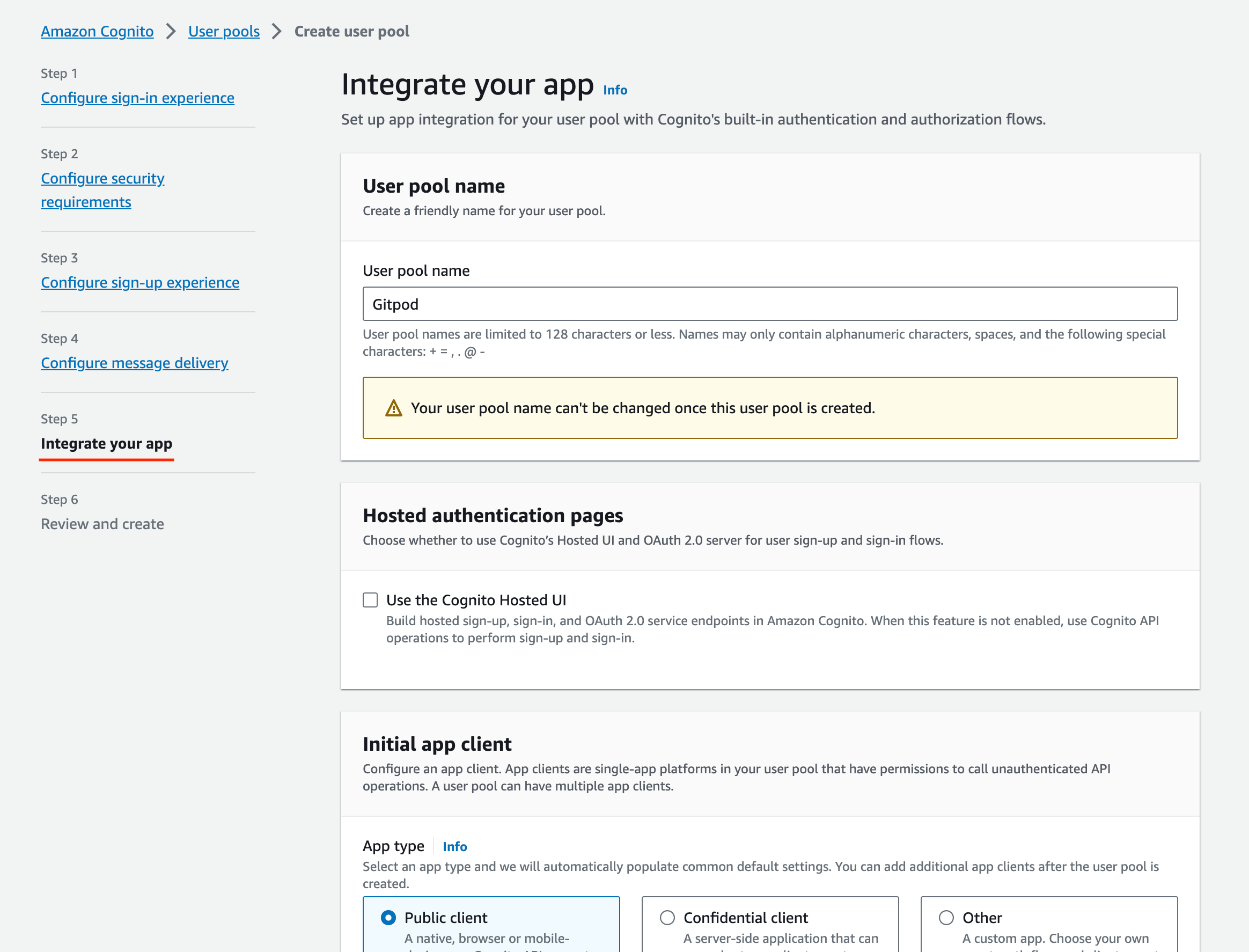Click breadcrumb chevron after Amazon Cognito

click(x=171, y=31)
